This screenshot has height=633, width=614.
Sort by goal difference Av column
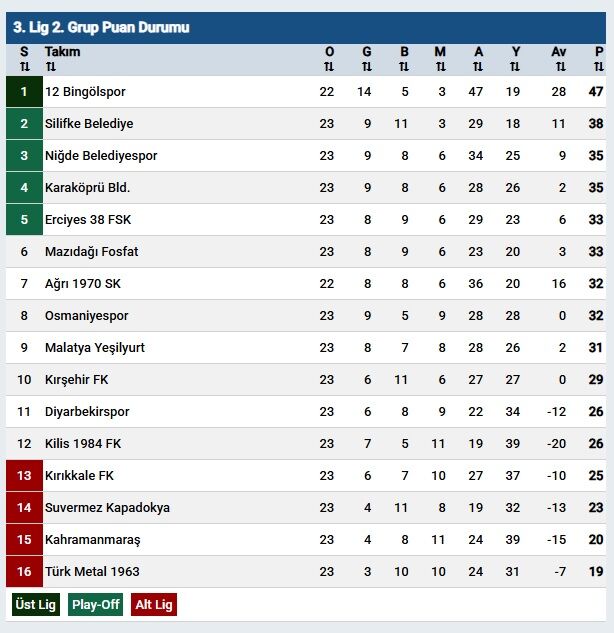pos(558,67)
